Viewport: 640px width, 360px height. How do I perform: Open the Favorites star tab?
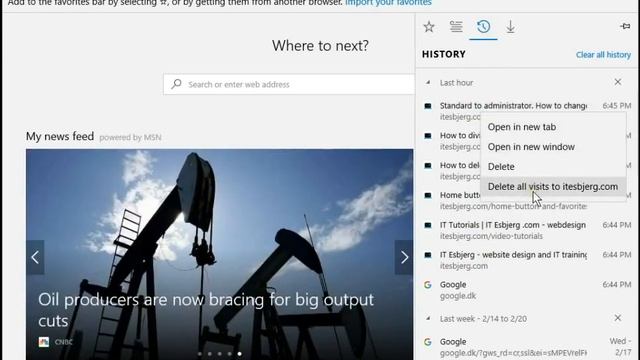pyautogui.click(x=429, y=27)
